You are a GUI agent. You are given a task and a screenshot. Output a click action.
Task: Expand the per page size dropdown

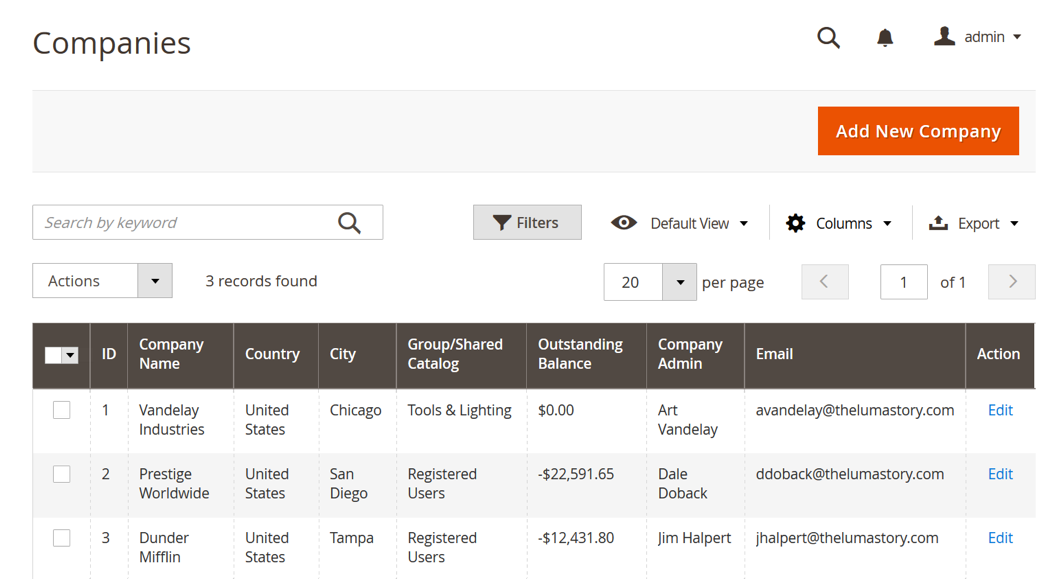click(680, 282)
